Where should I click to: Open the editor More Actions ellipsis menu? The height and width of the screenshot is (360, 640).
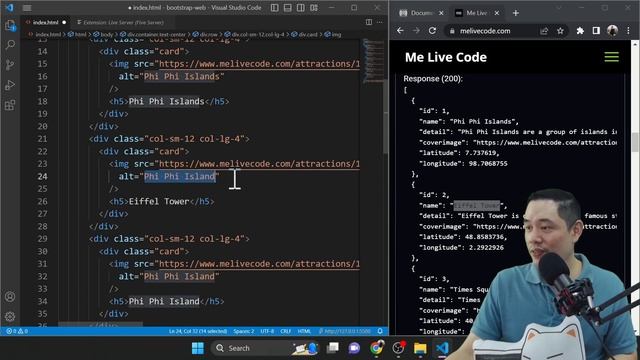click(x=380, y=22)
